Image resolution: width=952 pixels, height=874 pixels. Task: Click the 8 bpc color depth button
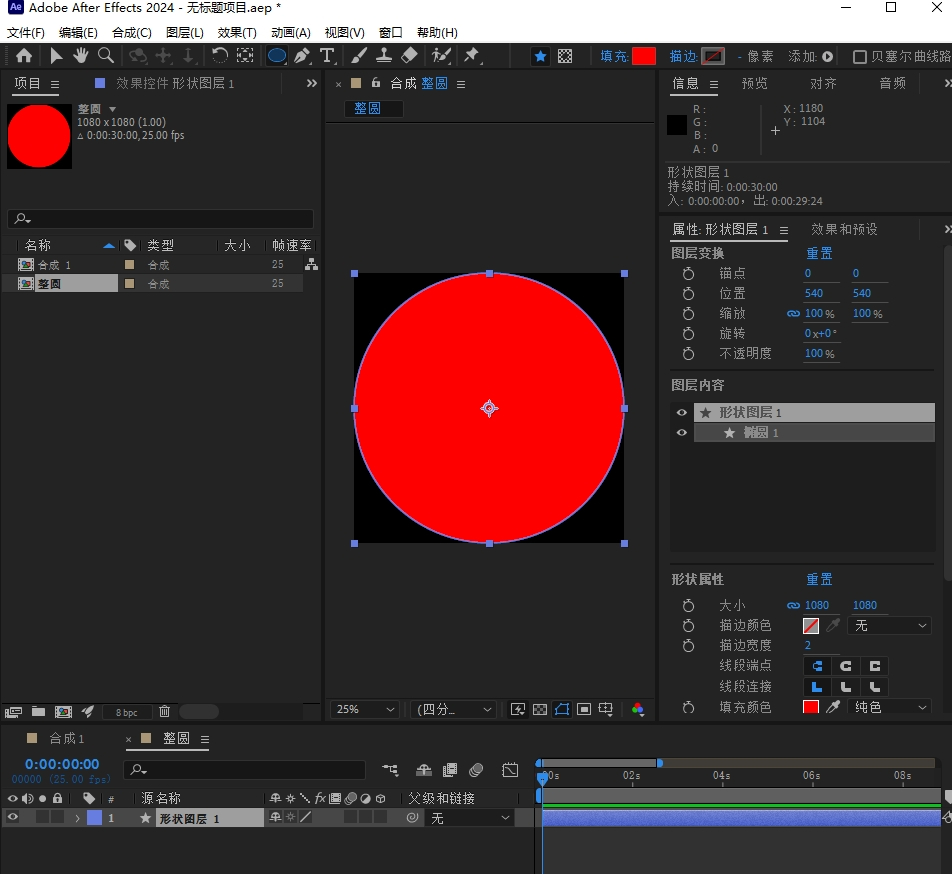126,712
